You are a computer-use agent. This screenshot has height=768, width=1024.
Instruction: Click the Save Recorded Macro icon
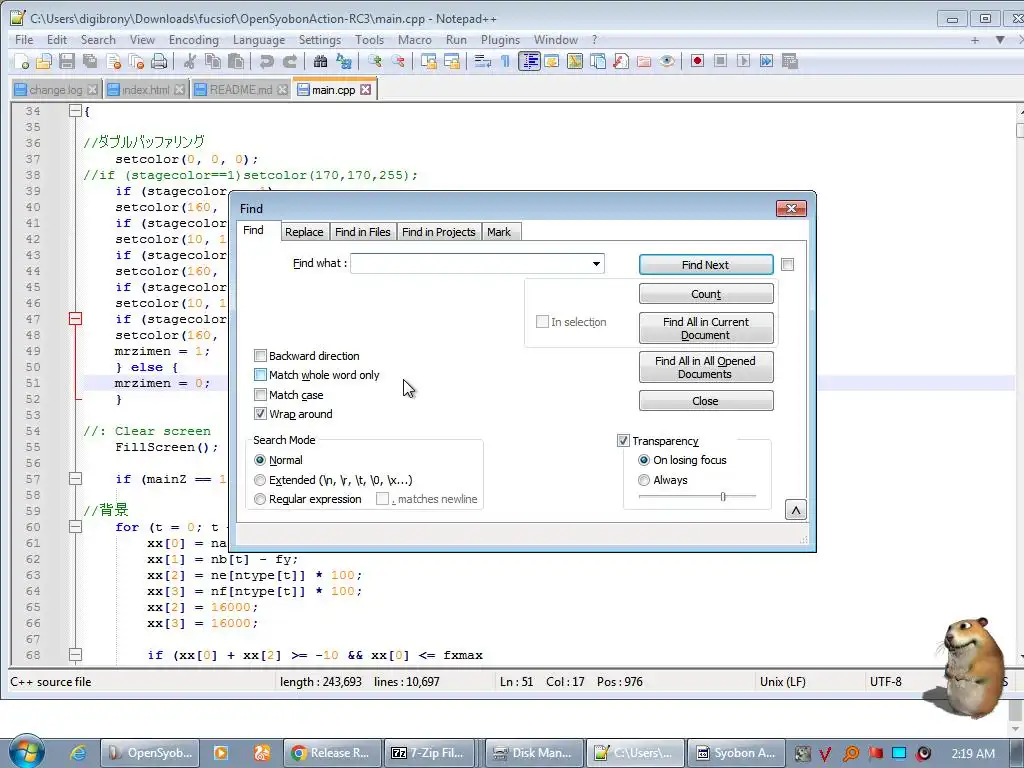click(x=790, y=61)
